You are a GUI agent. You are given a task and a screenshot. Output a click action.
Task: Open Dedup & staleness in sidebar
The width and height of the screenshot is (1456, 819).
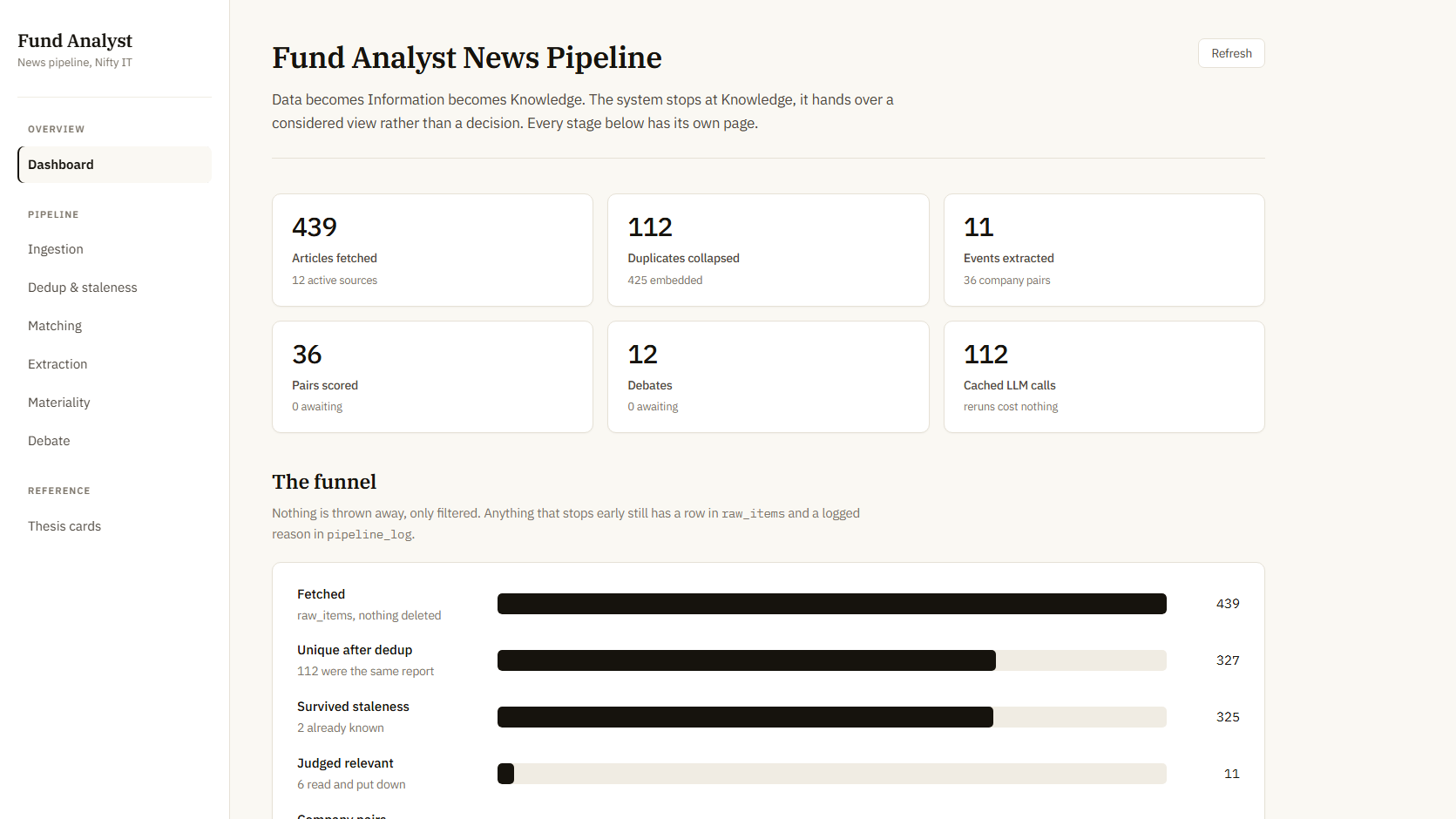click(x=114, y=288)
